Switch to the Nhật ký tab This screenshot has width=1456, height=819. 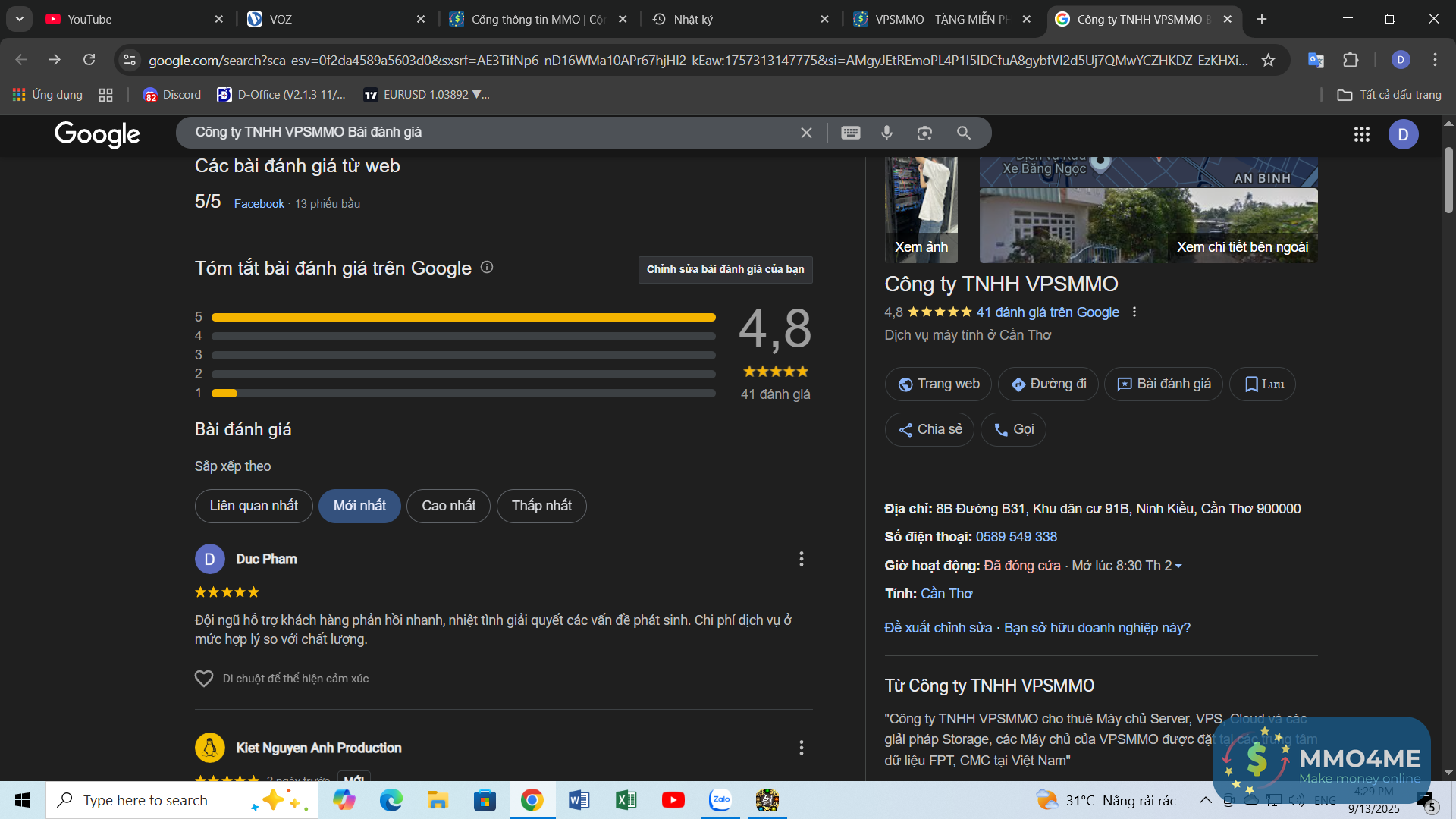(x=739, y=19)
